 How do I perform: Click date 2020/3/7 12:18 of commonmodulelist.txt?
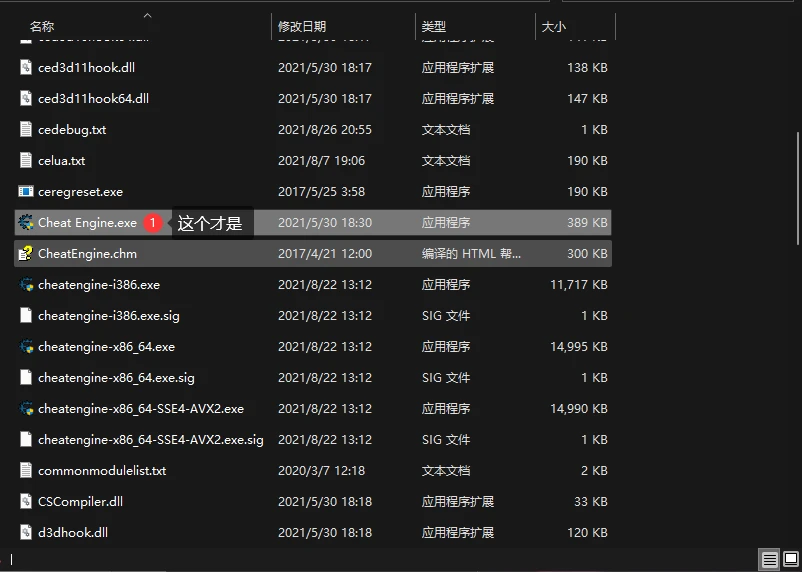(322, 470)
